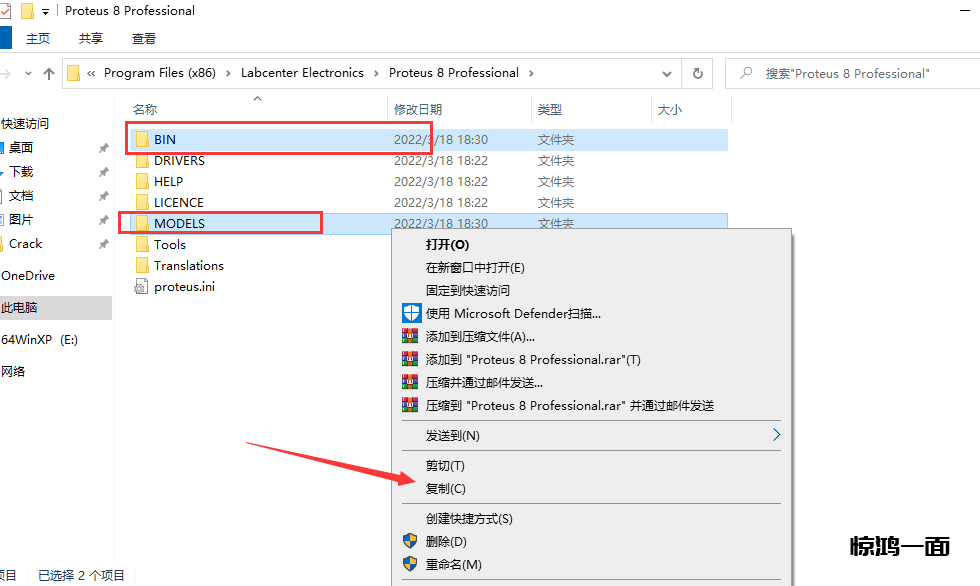Viewport: 980px width, 586px height.
Task: Click the Tools folder icon
Action: point(142,245)
